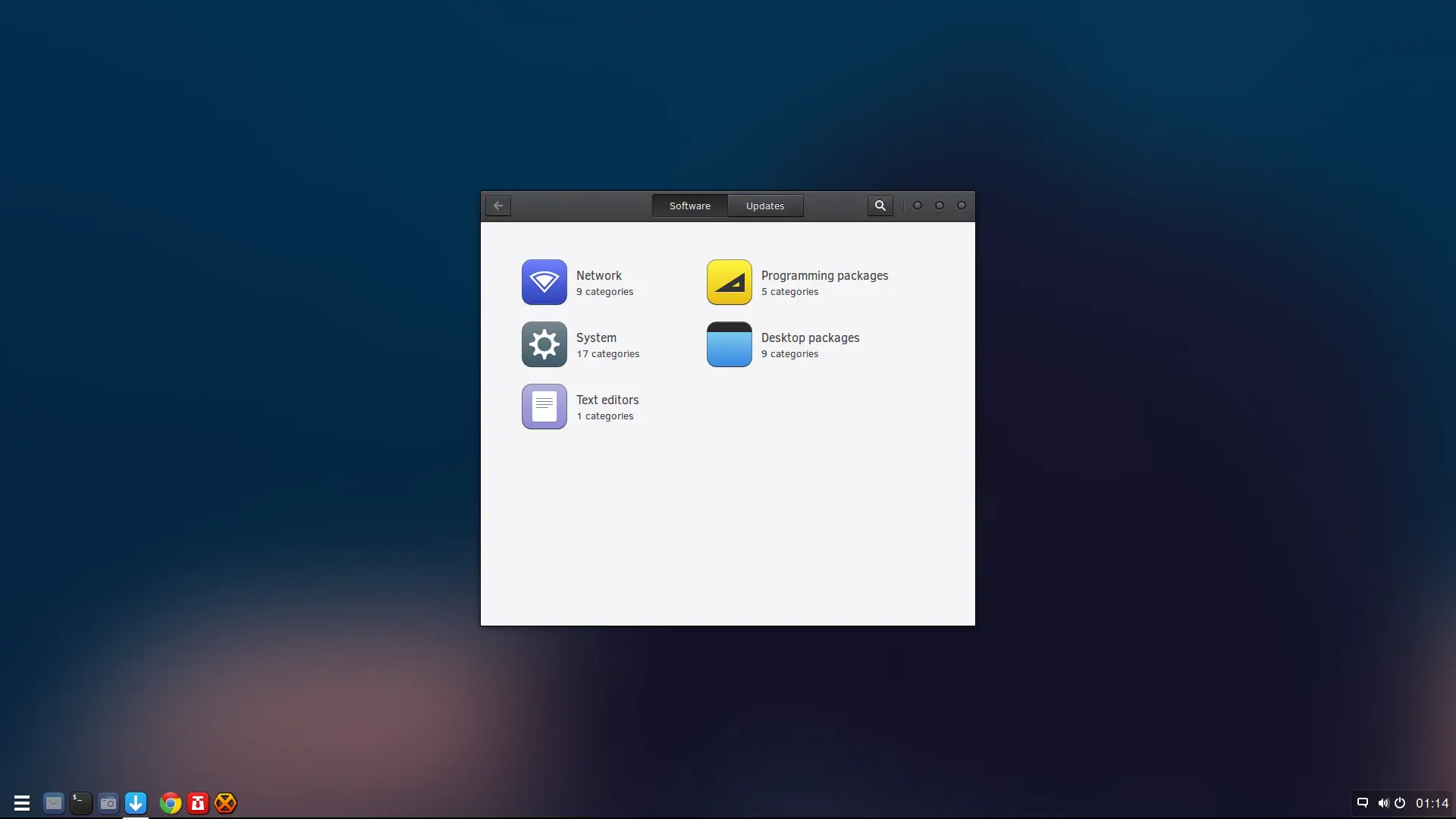Switch to the Software tab
The width and height of the screenshot is (1456, 819).
pyautogui.click(x=689, y=206)
